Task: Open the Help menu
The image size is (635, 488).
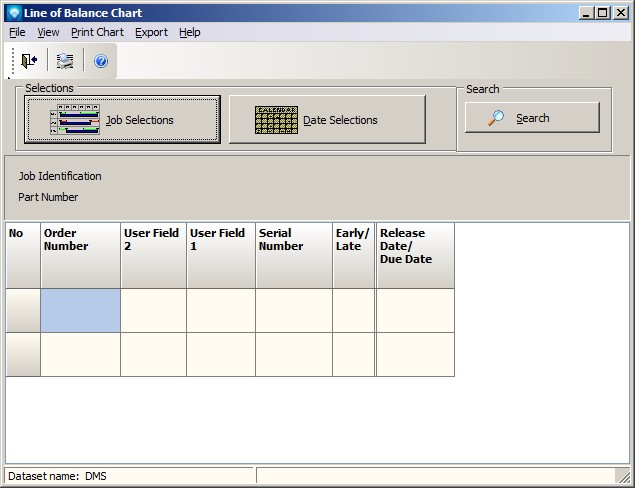Action: pos(190,32)
